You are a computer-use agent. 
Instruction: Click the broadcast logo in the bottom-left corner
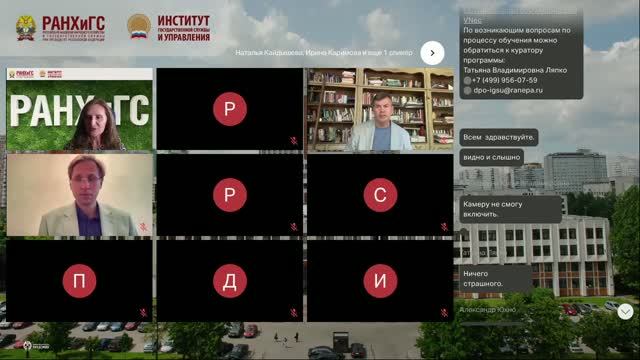[36, 346]
